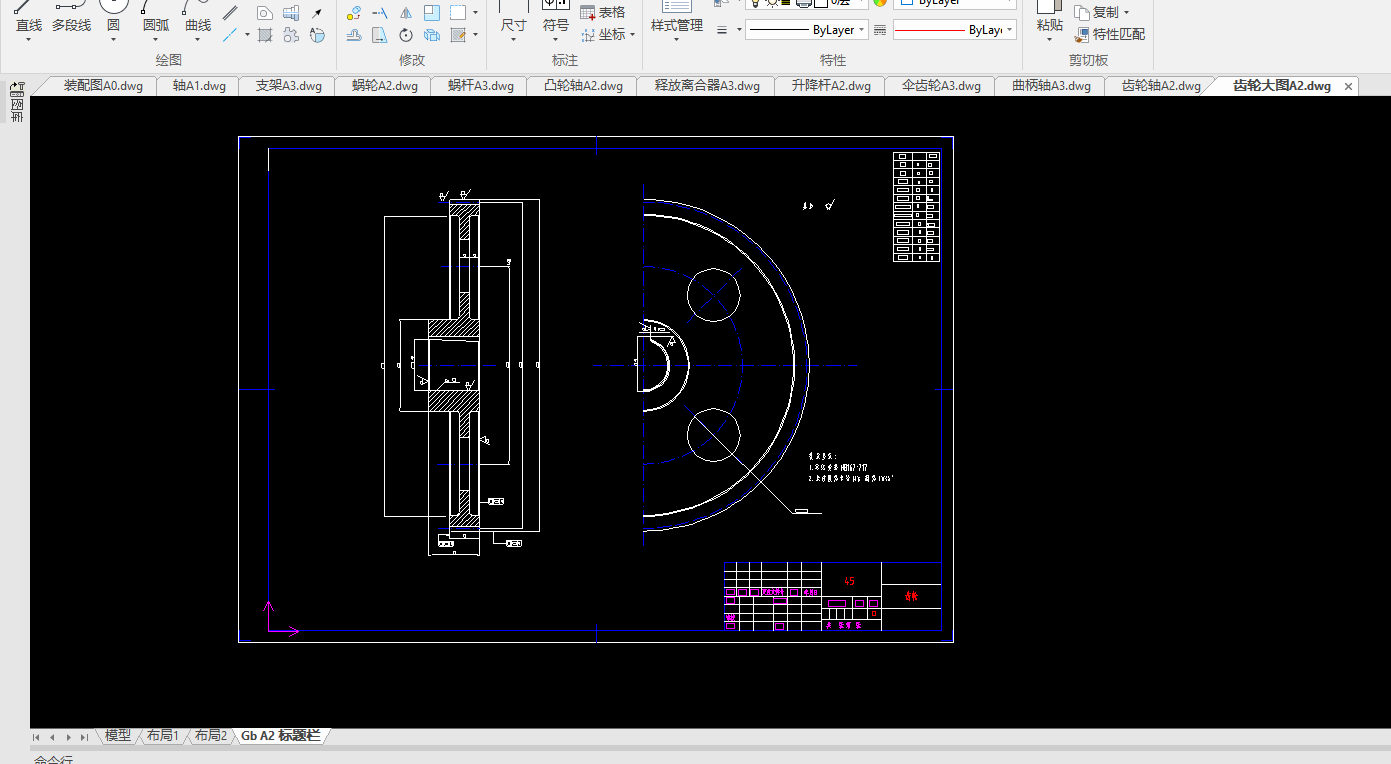Select the 多段线 polyline tool
1391x764 pixels.
click(x=71, y=20)
